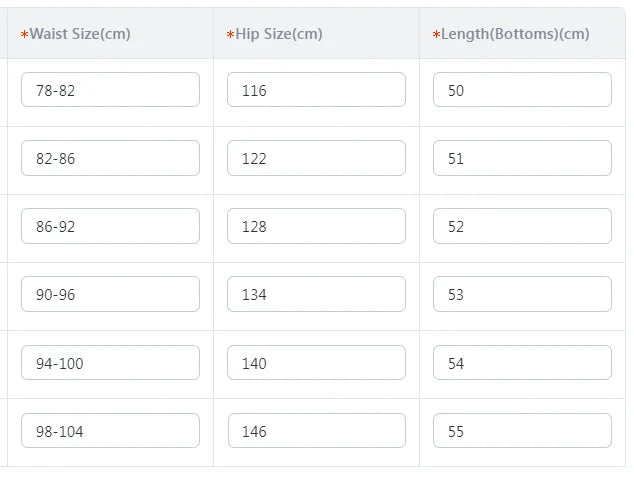Select the waist size field with 82-86

pos(110,158)
